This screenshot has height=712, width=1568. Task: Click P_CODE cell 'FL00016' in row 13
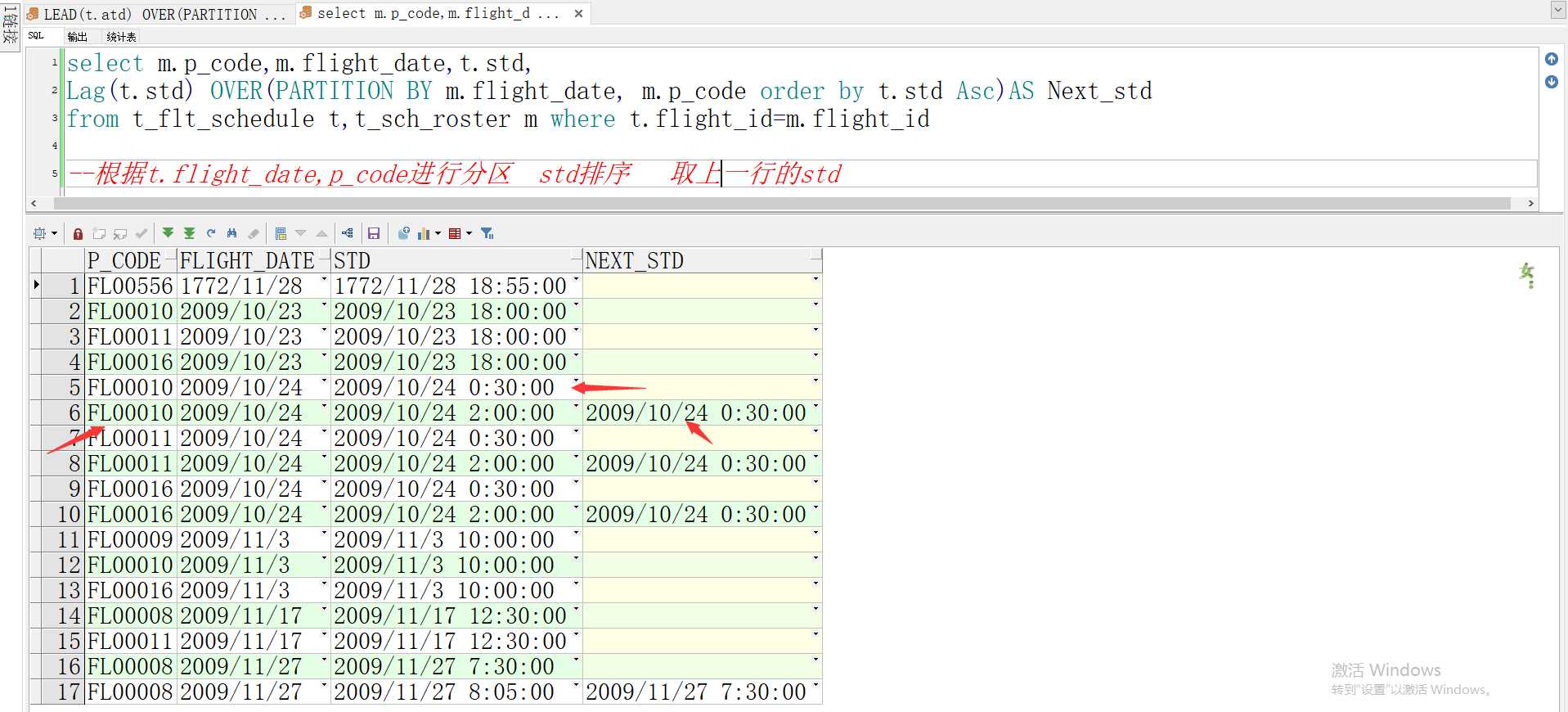130,590
